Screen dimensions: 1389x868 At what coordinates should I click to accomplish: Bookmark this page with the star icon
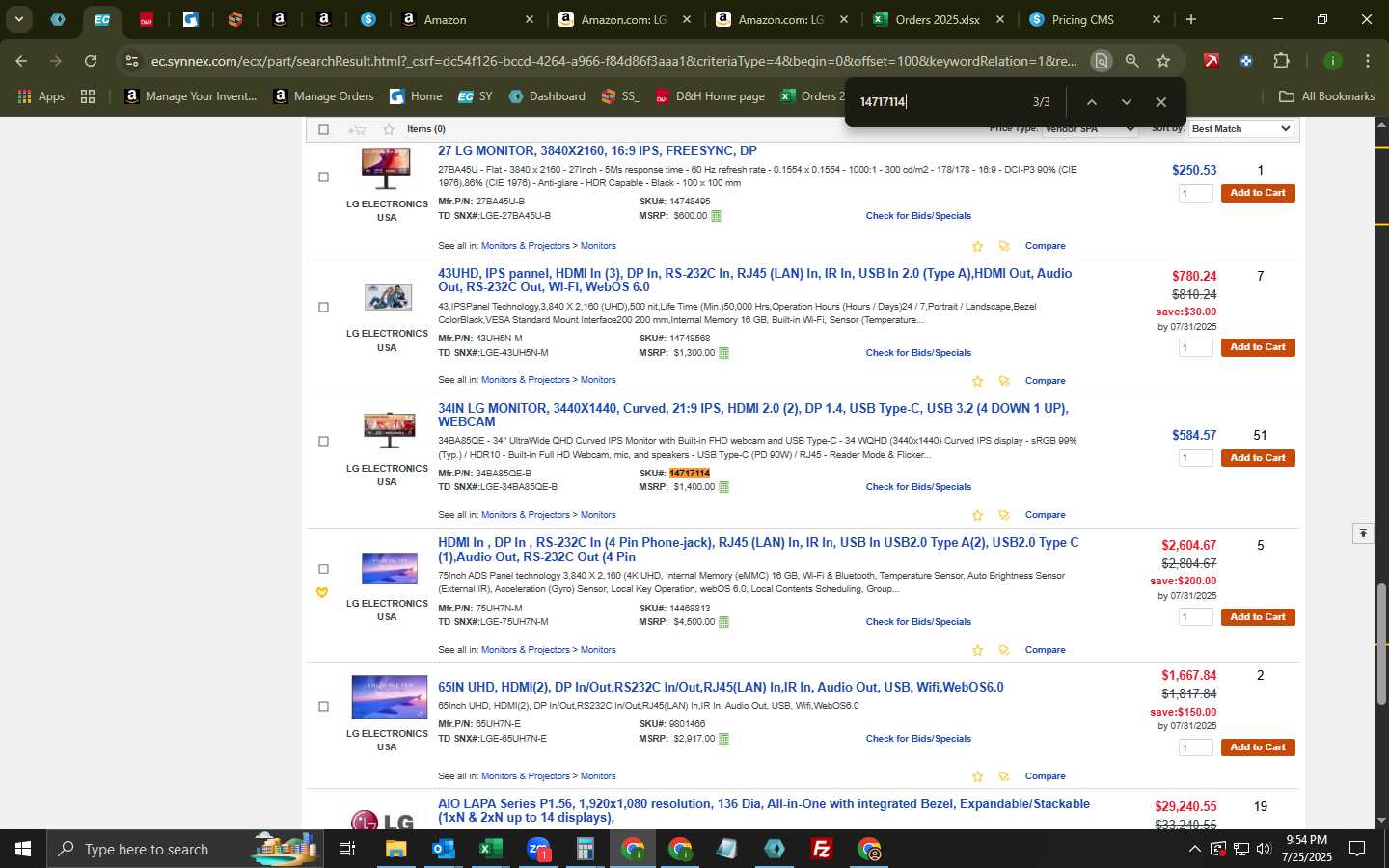point(1163,61)
